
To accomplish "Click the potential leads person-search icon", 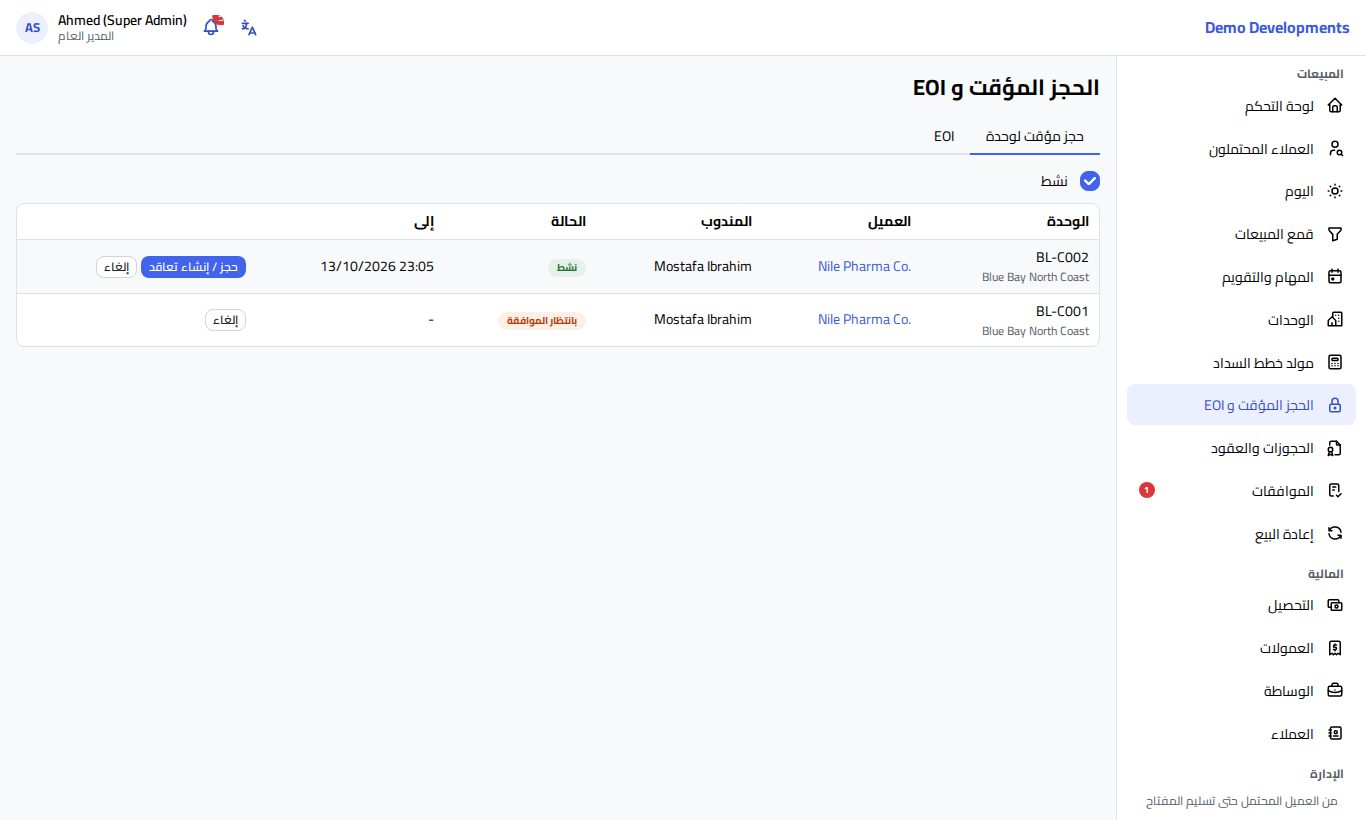I will pos(1334,149).
